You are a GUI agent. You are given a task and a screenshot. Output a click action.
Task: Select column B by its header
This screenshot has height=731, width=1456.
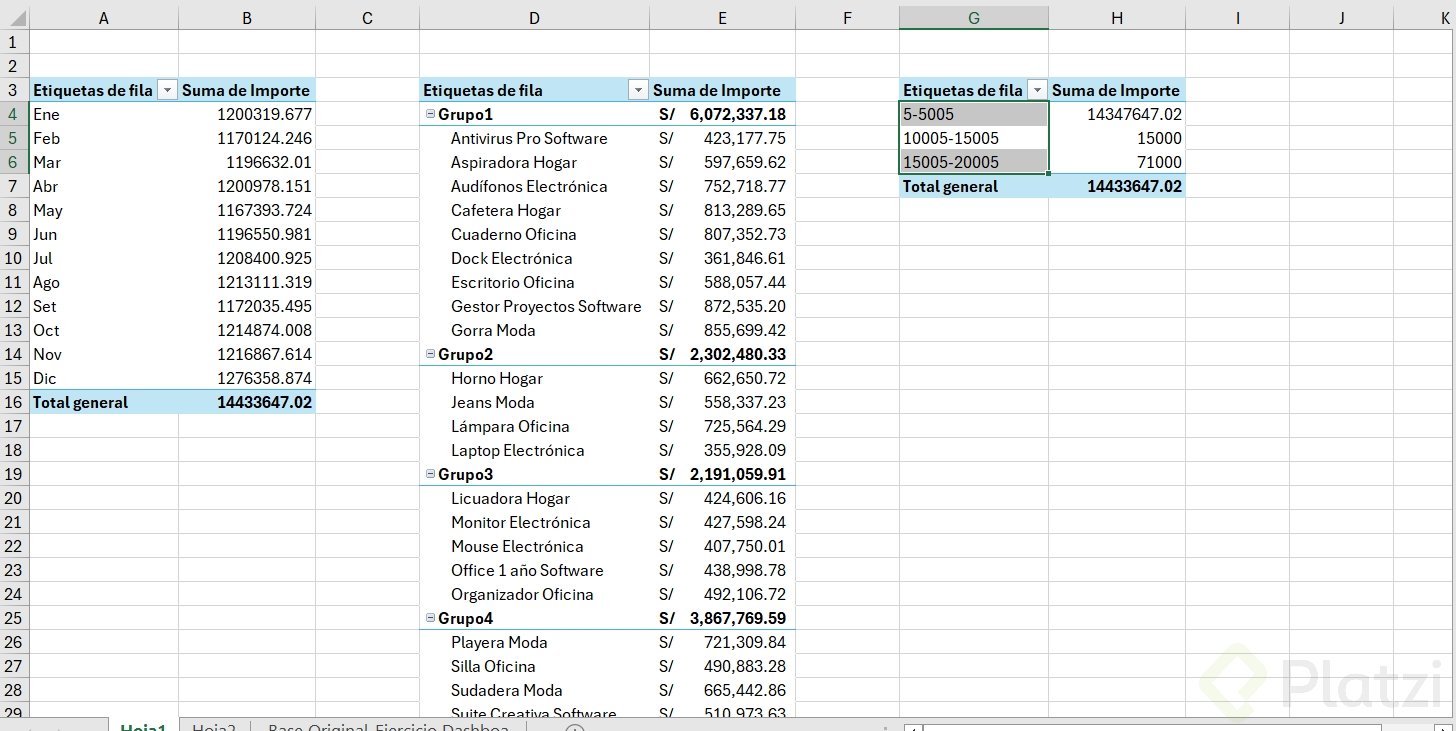[247, 17]
